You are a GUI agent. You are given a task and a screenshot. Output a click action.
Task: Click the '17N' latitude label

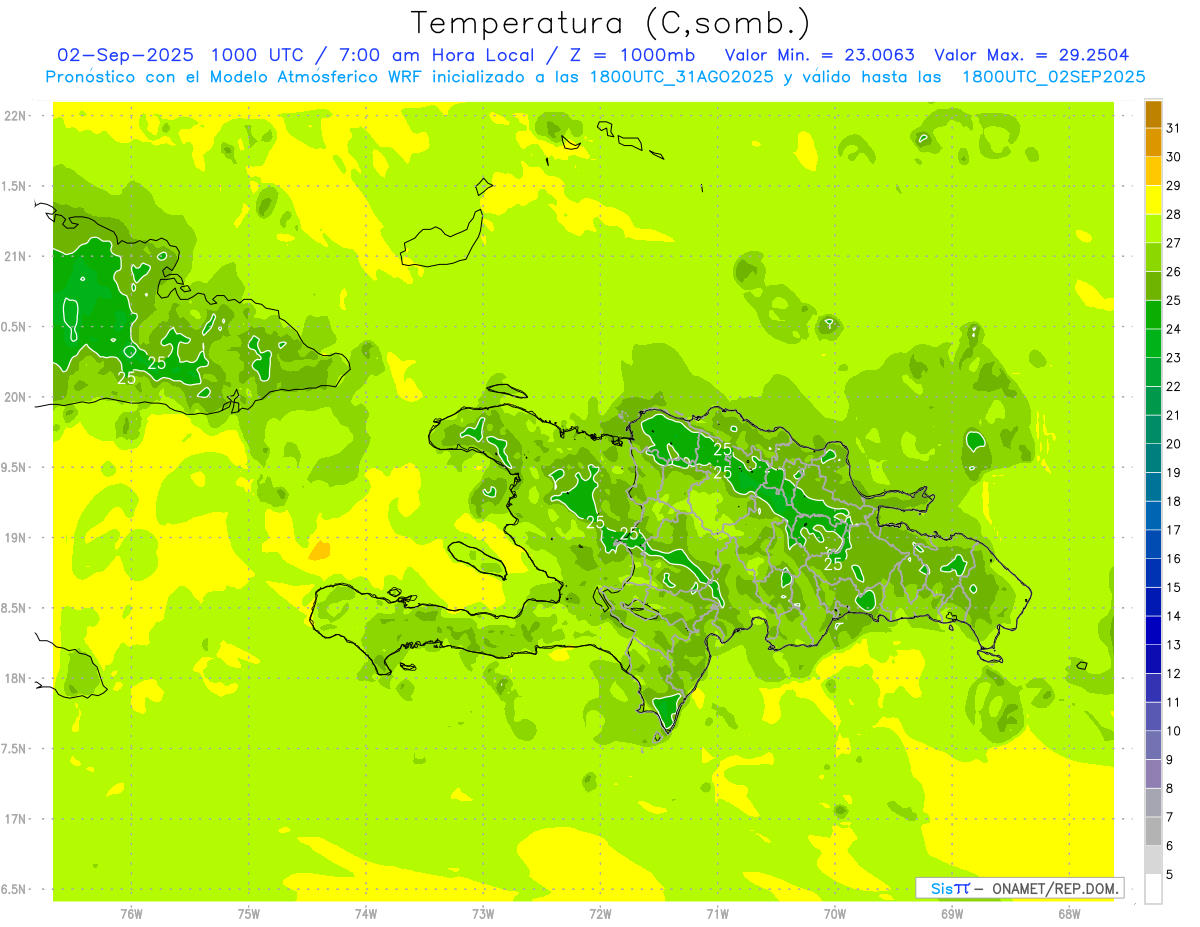pos(15,819)
